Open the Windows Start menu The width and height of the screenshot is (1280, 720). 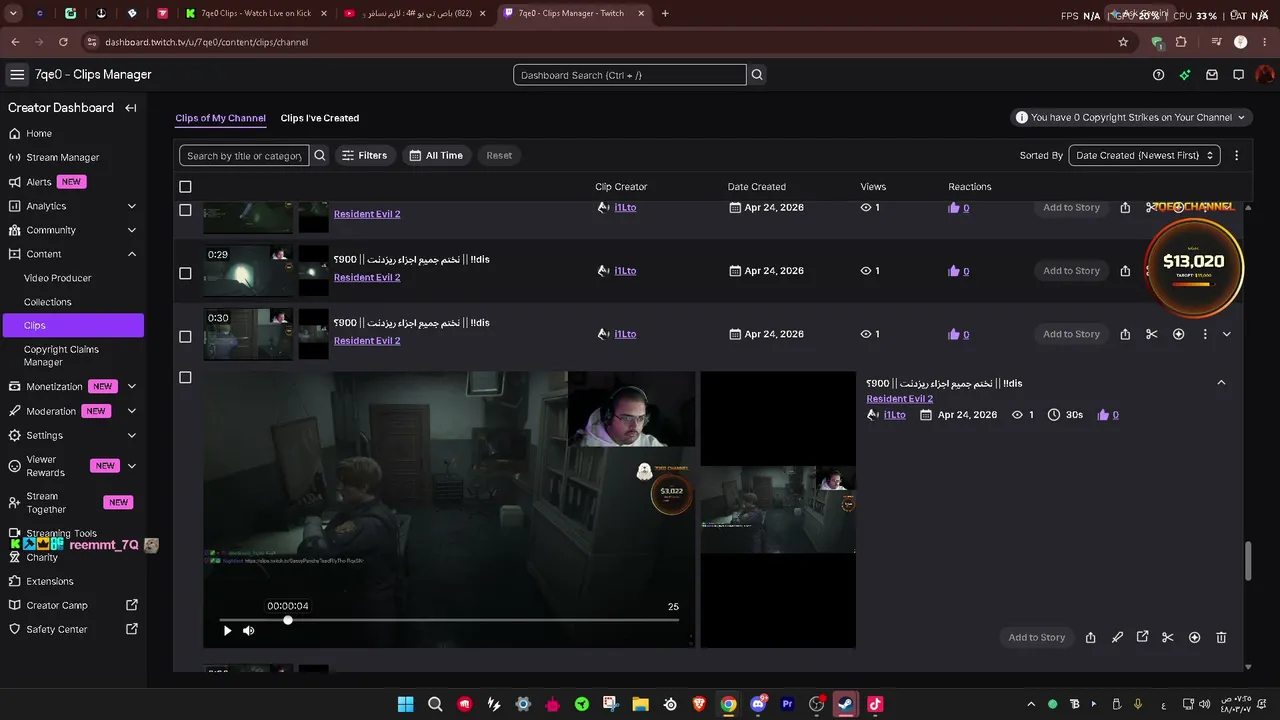[x=405, y=704]
